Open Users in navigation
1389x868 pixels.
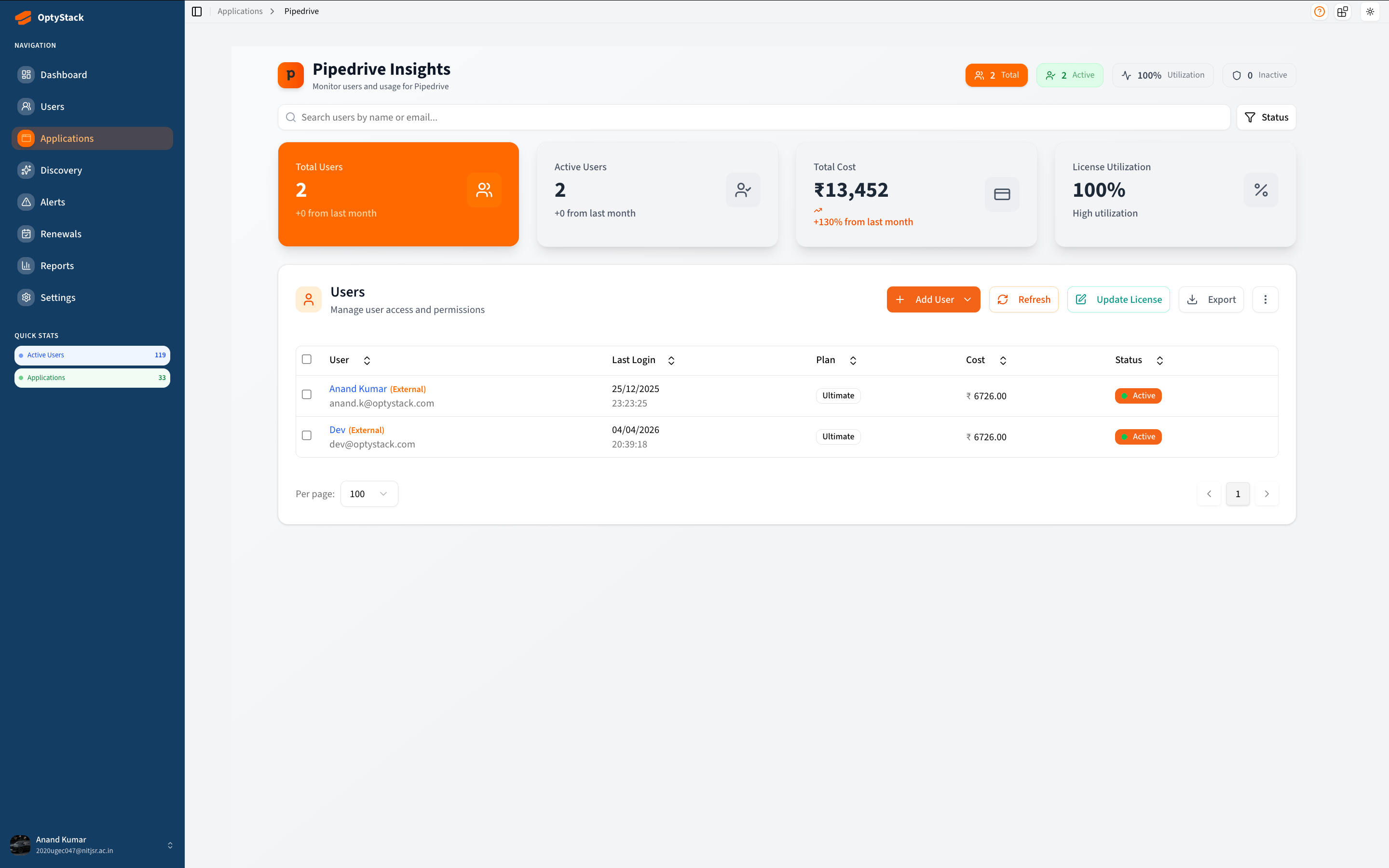(x=92, y=107)
